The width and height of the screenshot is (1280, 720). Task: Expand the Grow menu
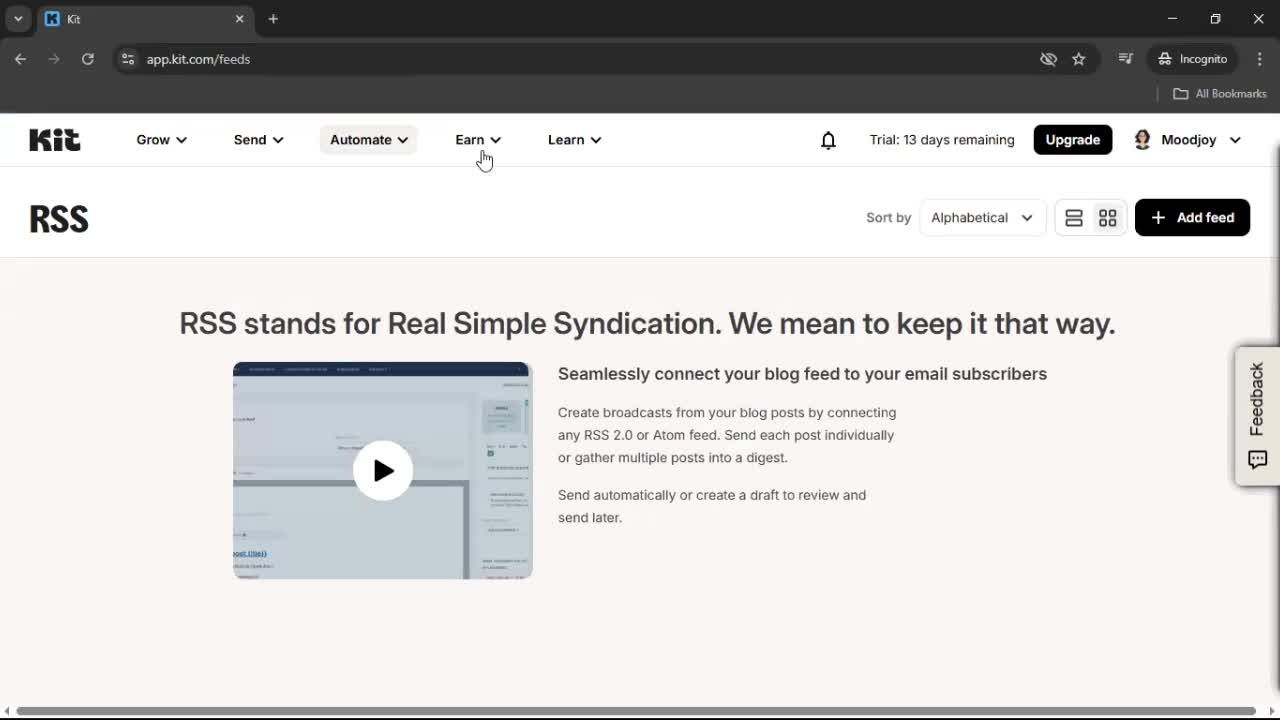pyautogui.click(x=161, y=140)
